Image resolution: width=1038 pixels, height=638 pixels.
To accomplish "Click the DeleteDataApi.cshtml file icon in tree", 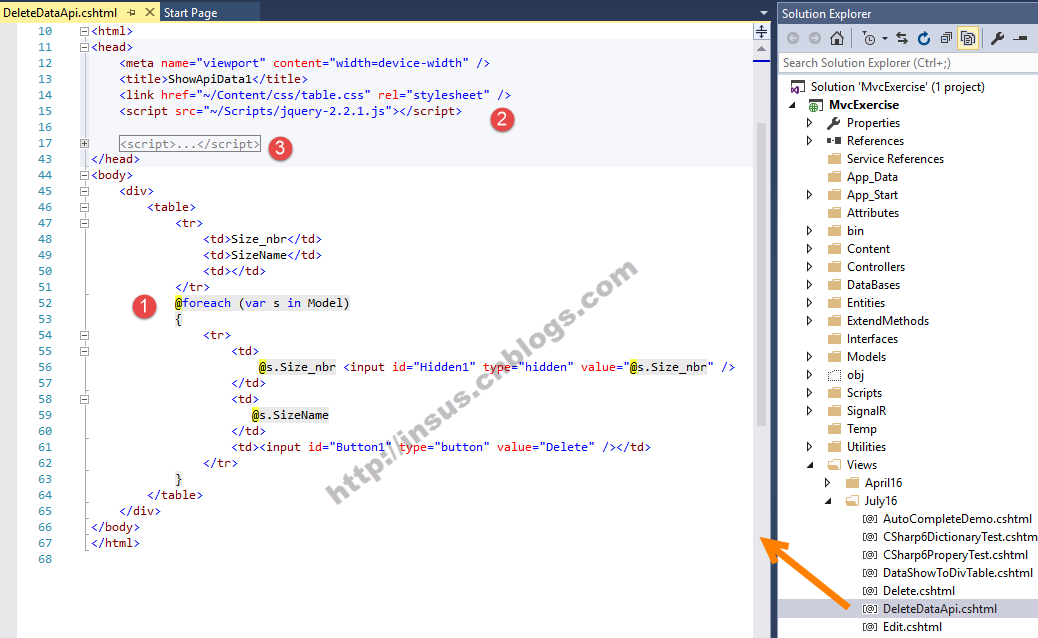I will [870, 609].
